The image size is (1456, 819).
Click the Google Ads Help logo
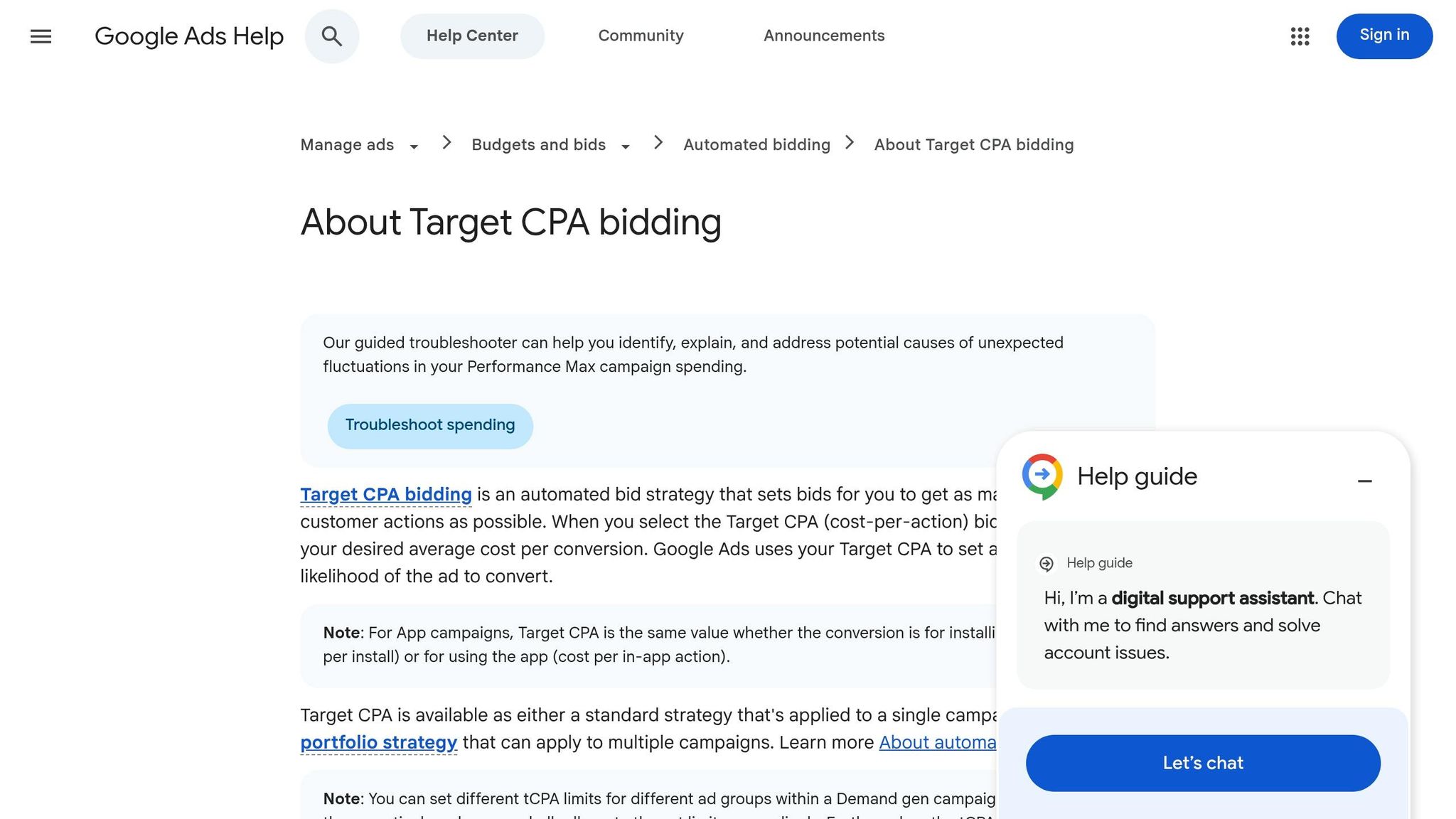[x=189, y=36]
